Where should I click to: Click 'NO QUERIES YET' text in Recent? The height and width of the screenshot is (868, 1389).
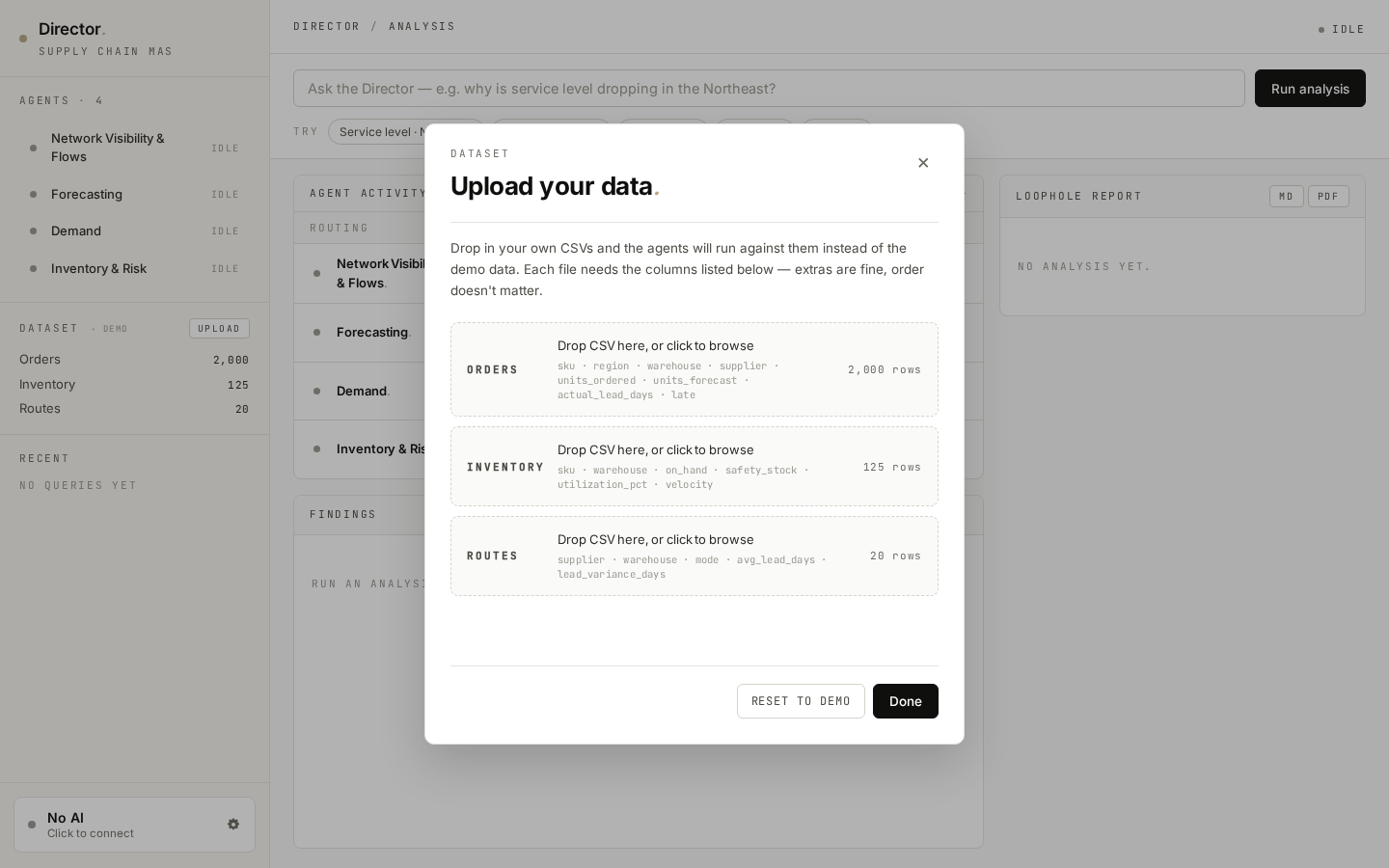coord(78,486)
